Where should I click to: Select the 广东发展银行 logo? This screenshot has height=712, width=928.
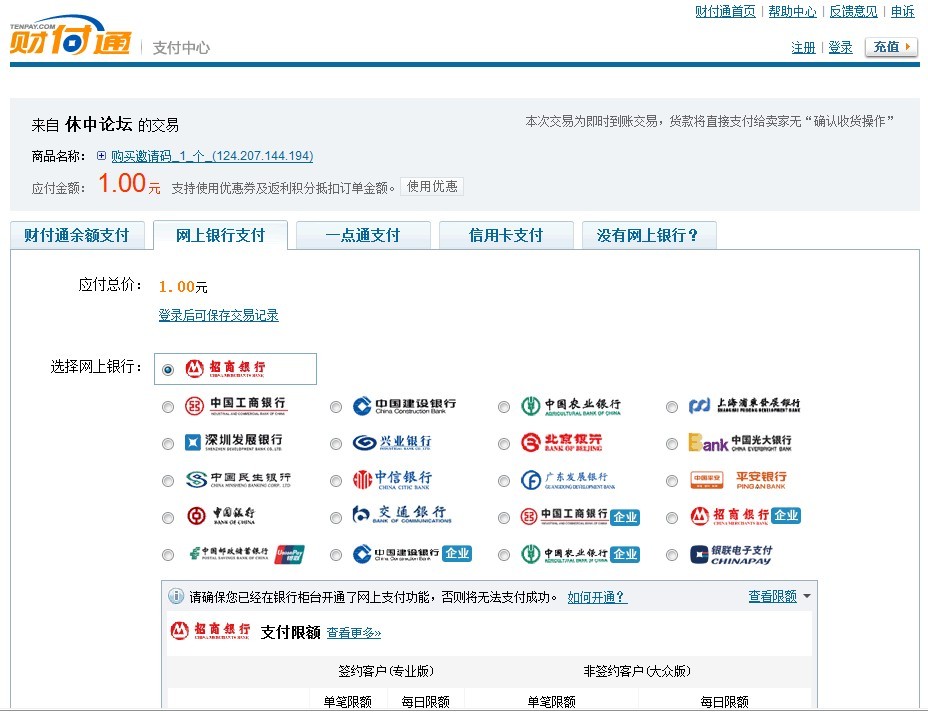point(568,480)
